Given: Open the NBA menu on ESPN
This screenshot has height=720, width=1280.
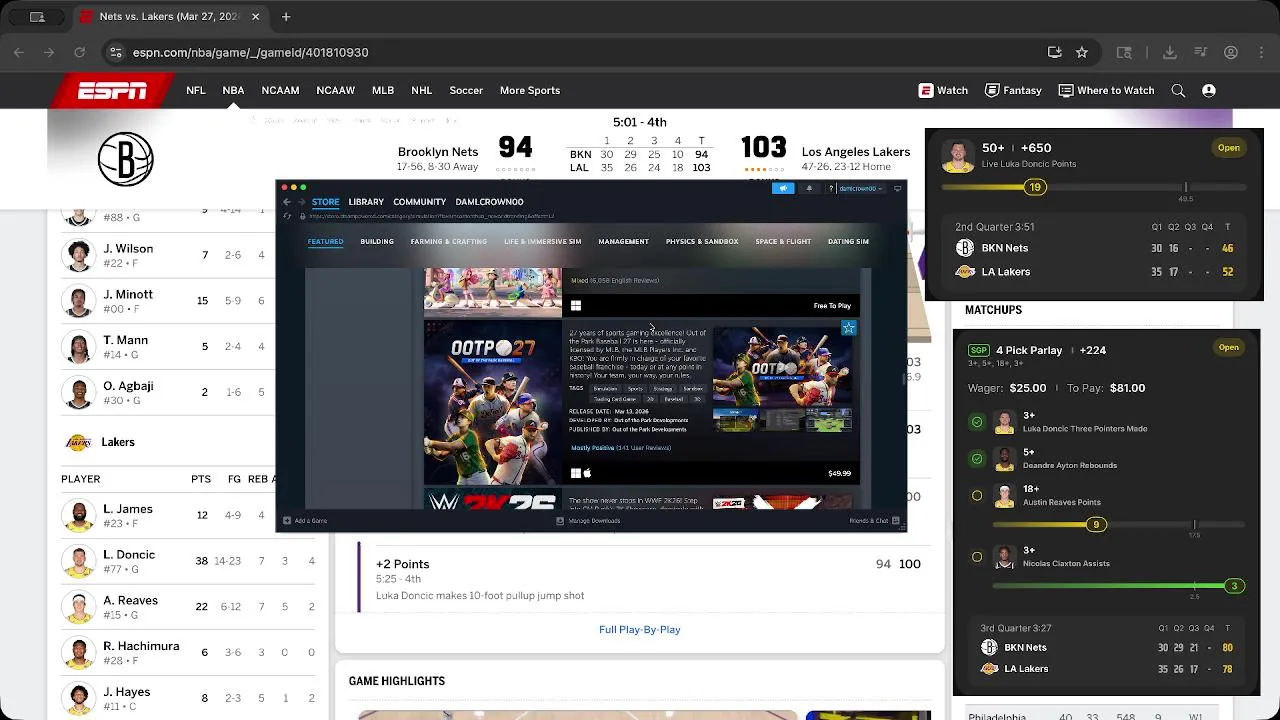Looking at the screenshot, I should pos(233,90).
